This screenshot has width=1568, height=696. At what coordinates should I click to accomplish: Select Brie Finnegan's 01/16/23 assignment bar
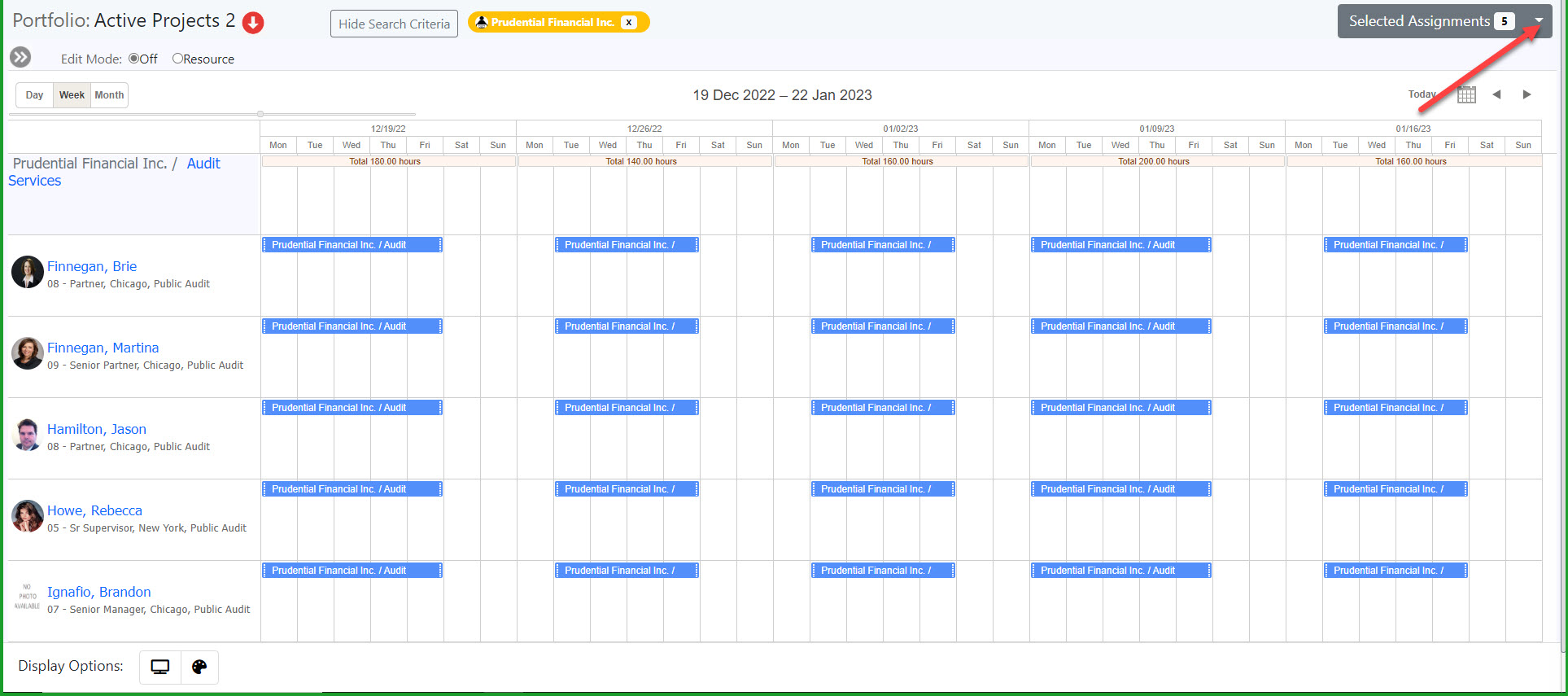click(1395, 245)
